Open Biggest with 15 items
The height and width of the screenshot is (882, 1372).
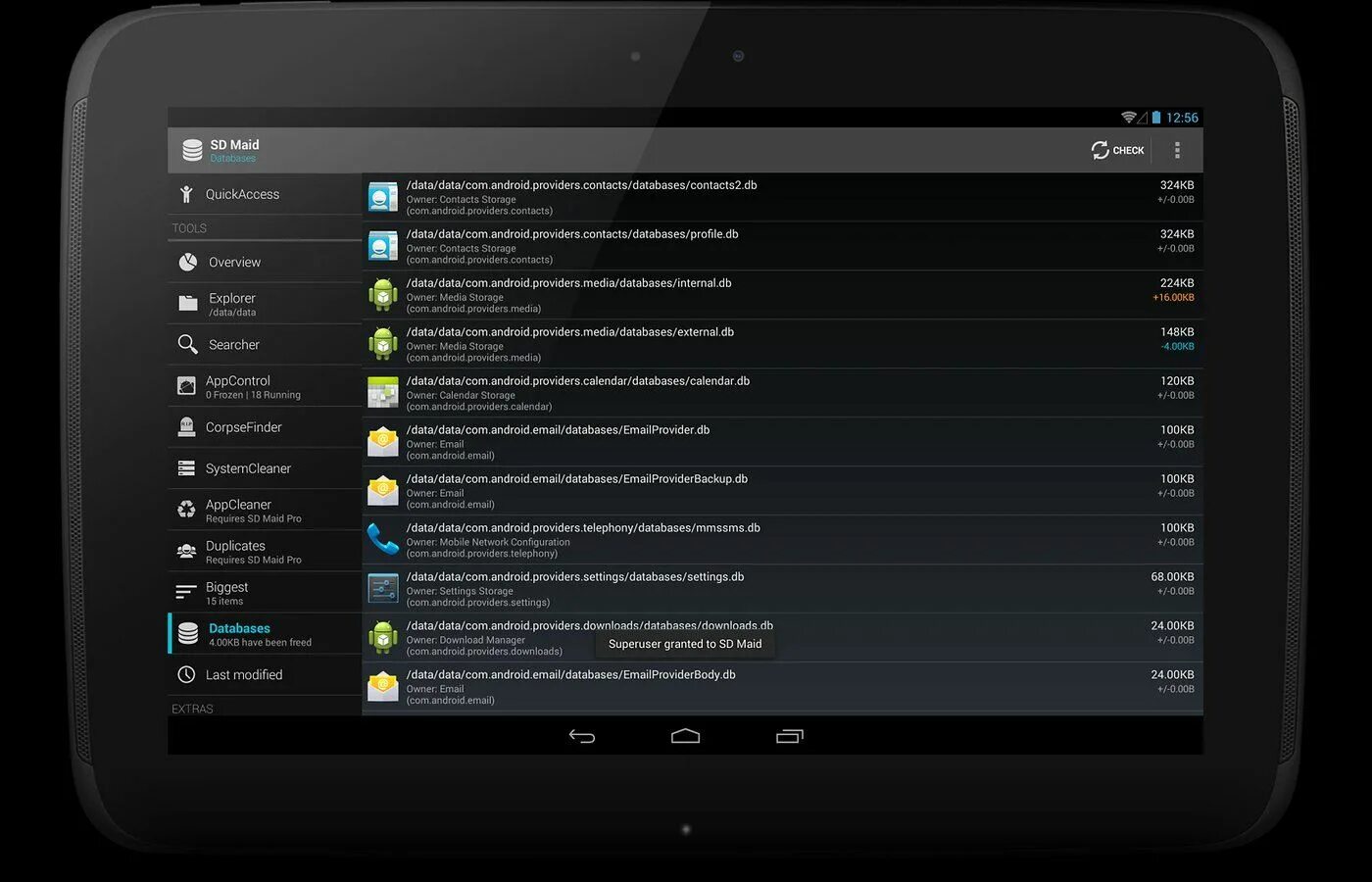(265, 592)
